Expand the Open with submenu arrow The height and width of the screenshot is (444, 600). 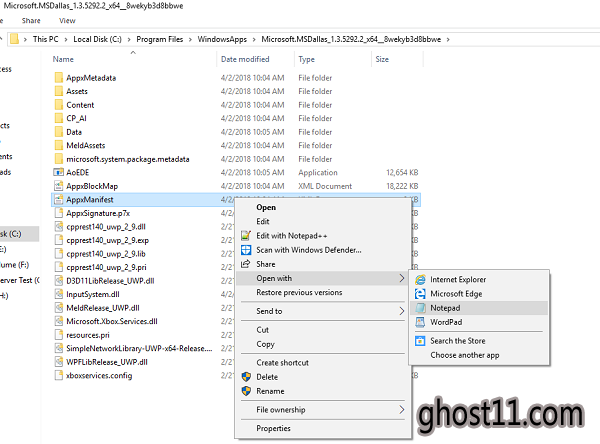(401, 278)
